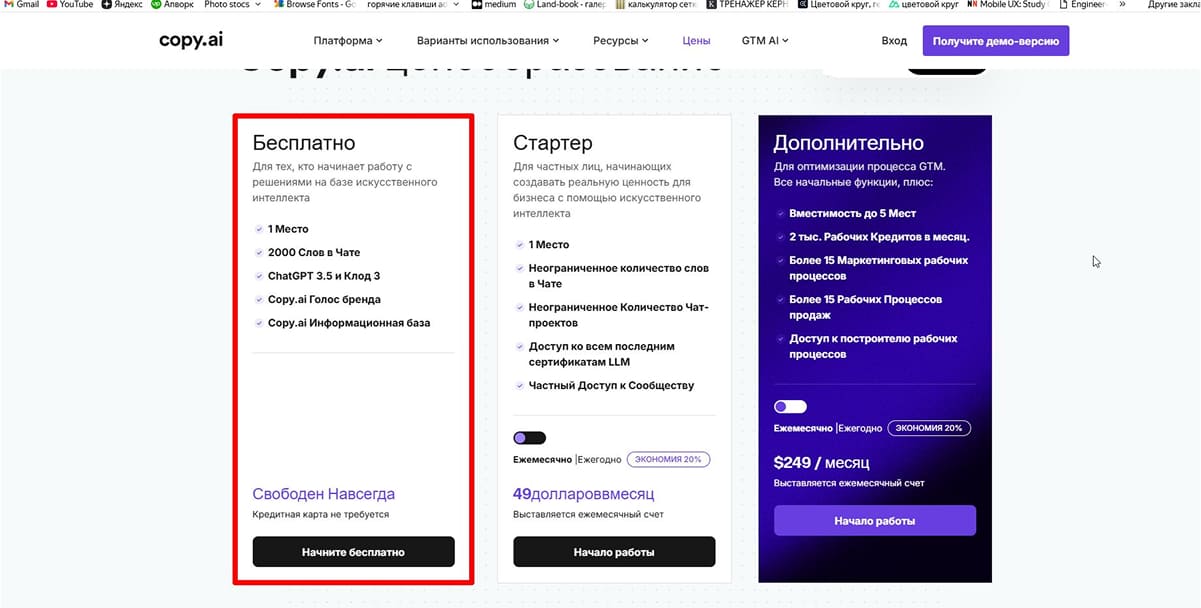Go to the Цены page
This screenshot has height=608, width=1201.
coord(696,41)
